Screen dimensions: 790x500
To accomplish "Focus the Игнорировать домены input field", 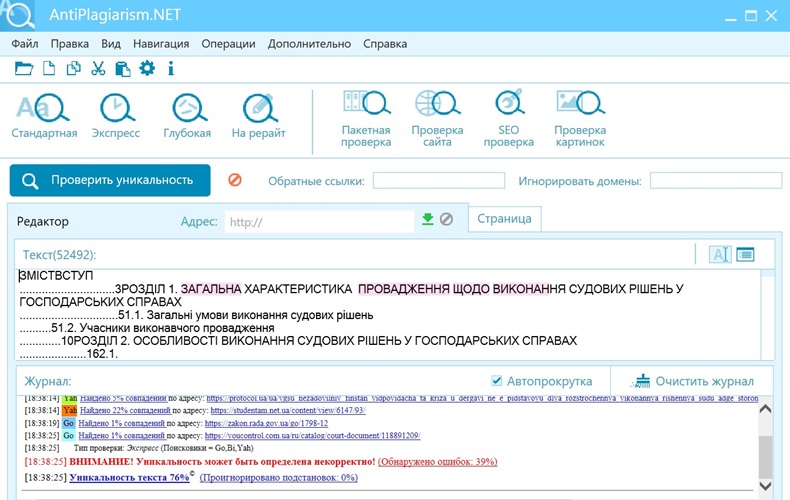I will tap(716, 180).
